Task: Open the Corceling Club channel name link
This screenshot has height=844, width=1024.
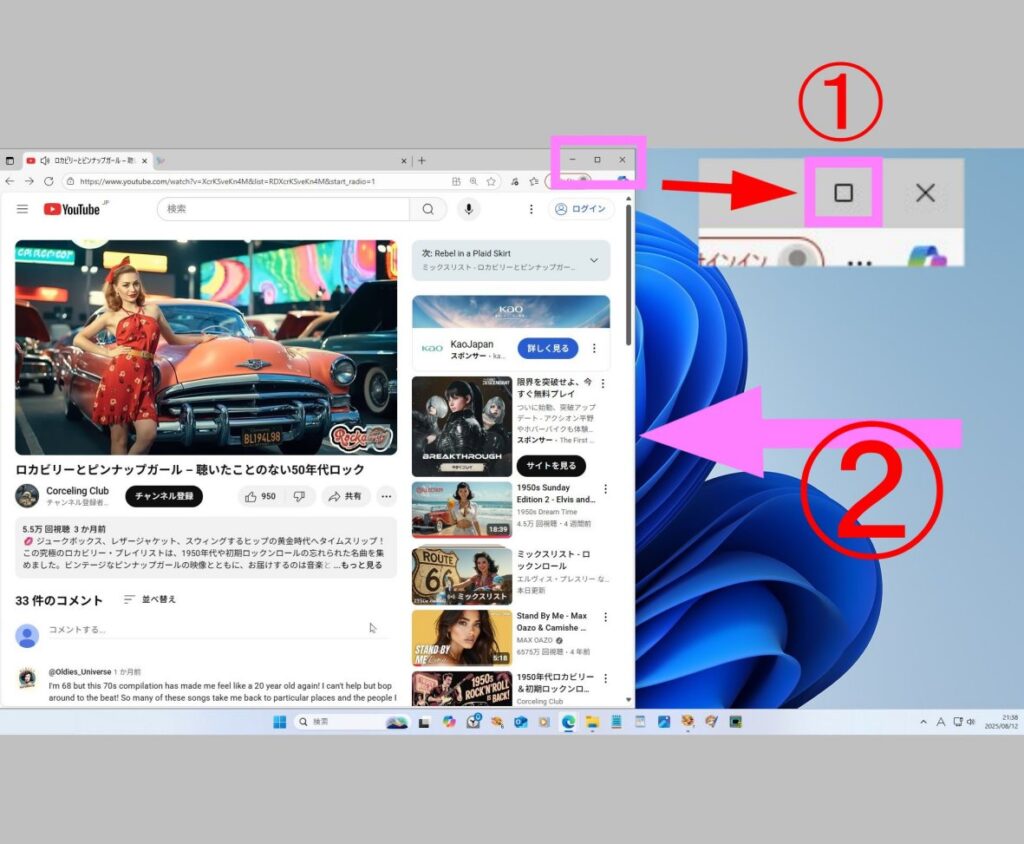Action: click(x=77, y=491)
